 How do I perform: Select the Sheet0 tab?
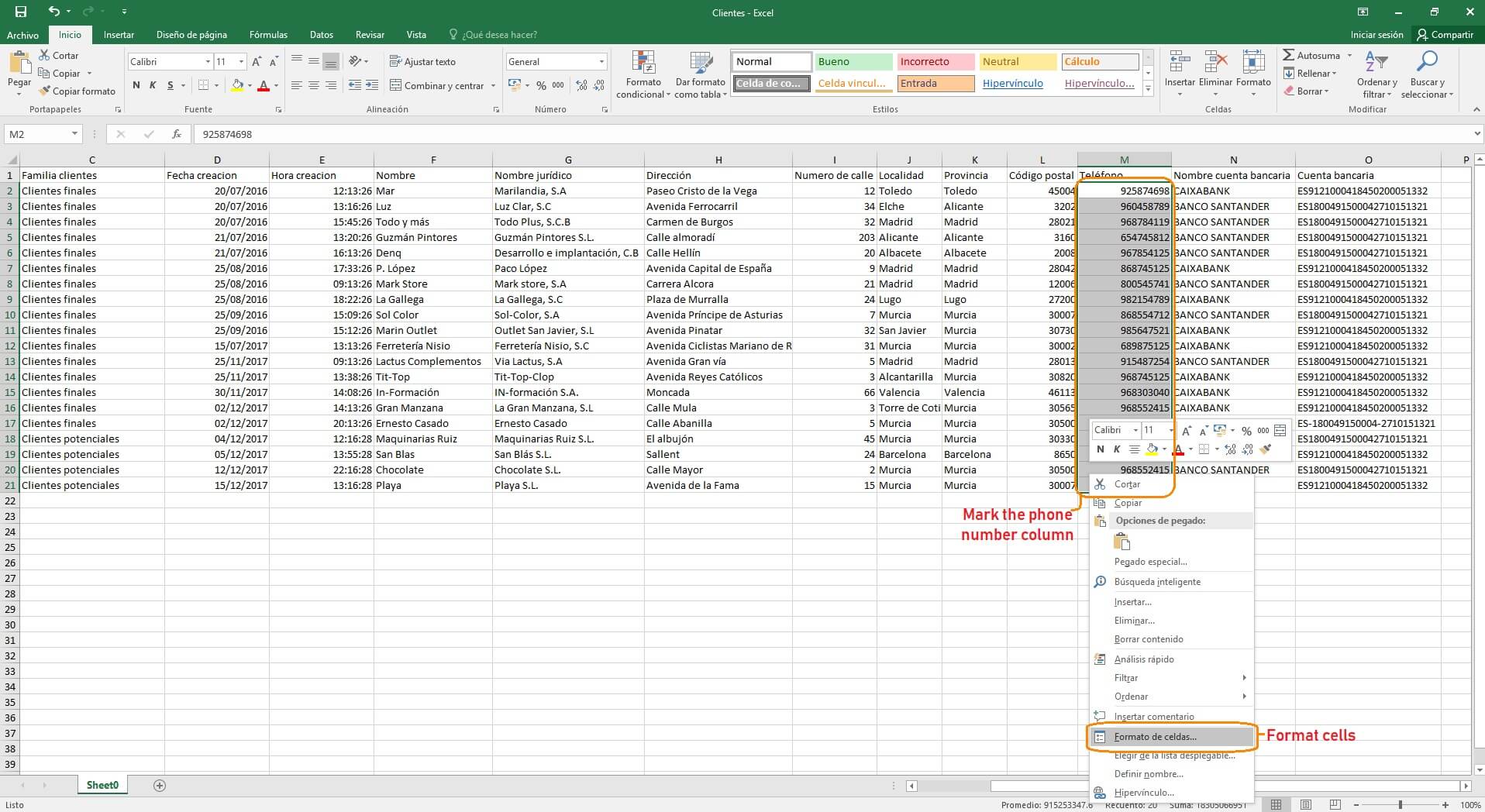[x=102, y=785]
